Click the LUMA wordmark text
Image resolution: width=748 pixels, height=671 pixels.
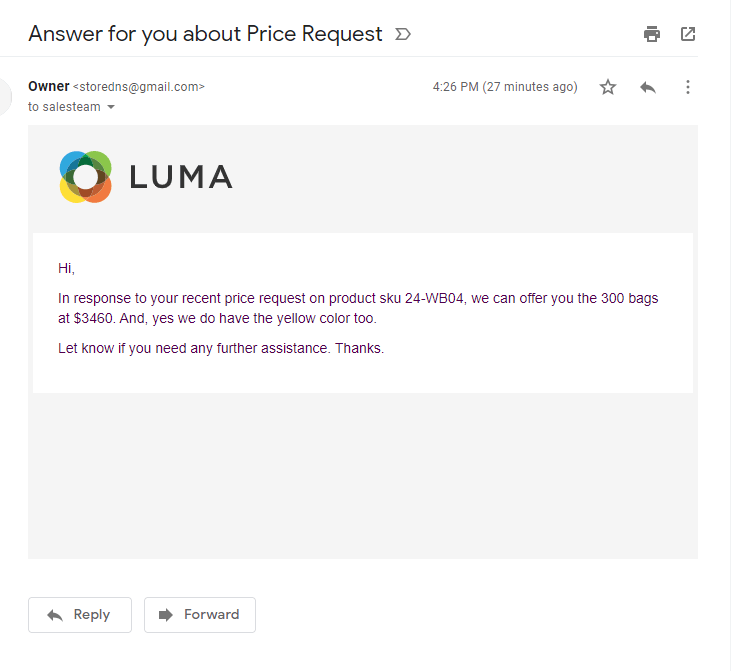181,177
